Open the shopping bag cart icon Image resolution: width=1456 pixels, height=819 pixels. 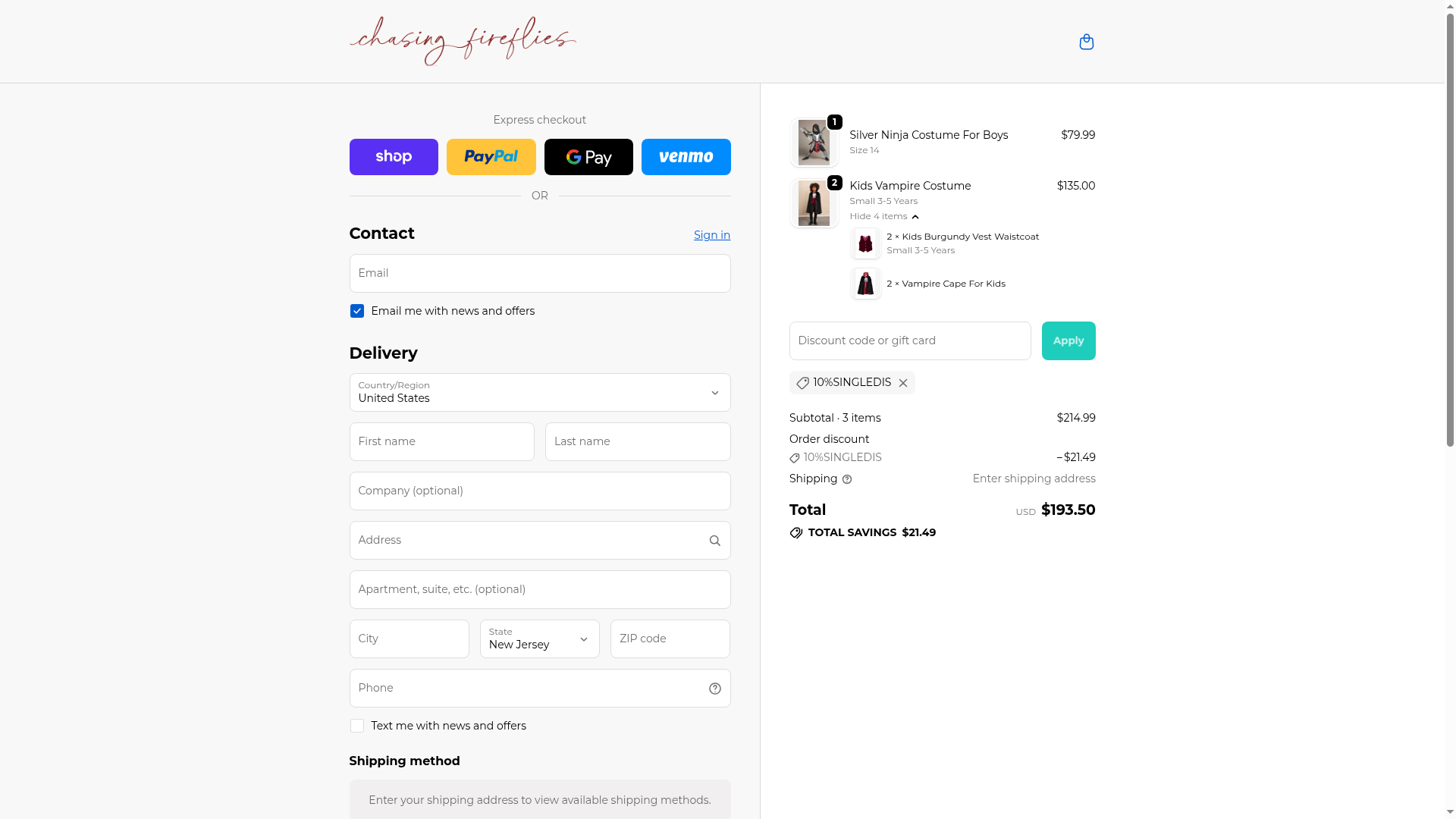1086,42
